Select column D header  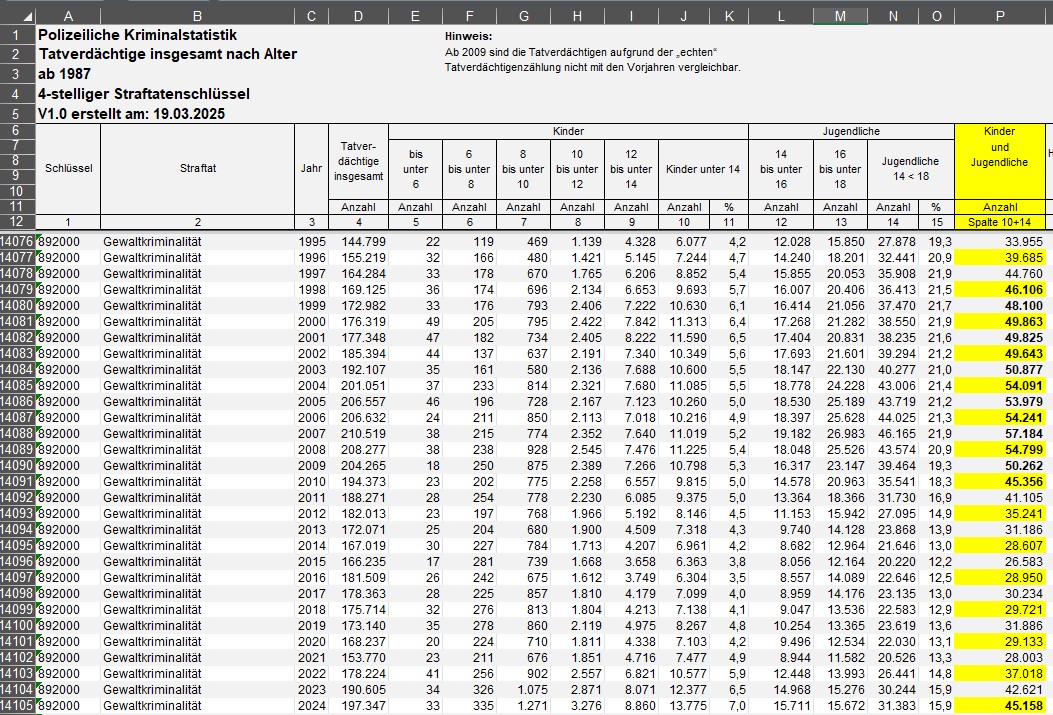tap(358, 16)
